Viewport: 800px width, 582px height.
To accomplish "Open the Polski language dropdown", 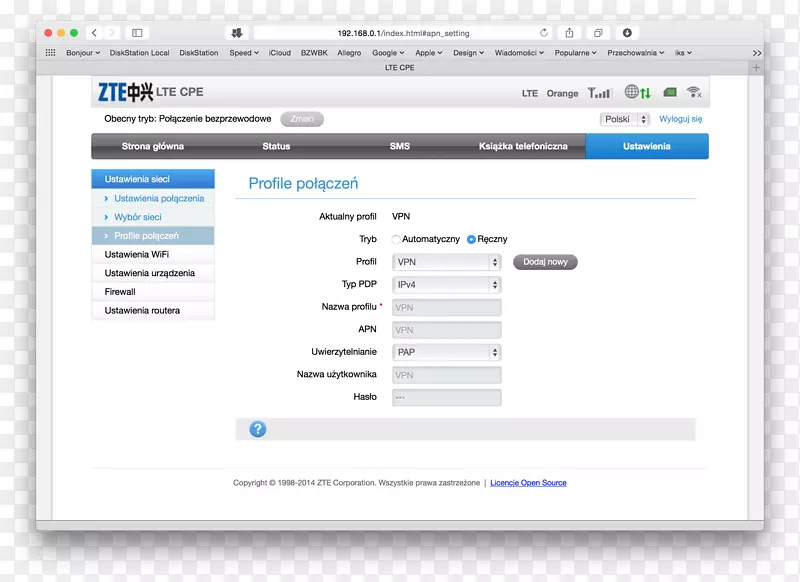I will [x=624, y=119].
